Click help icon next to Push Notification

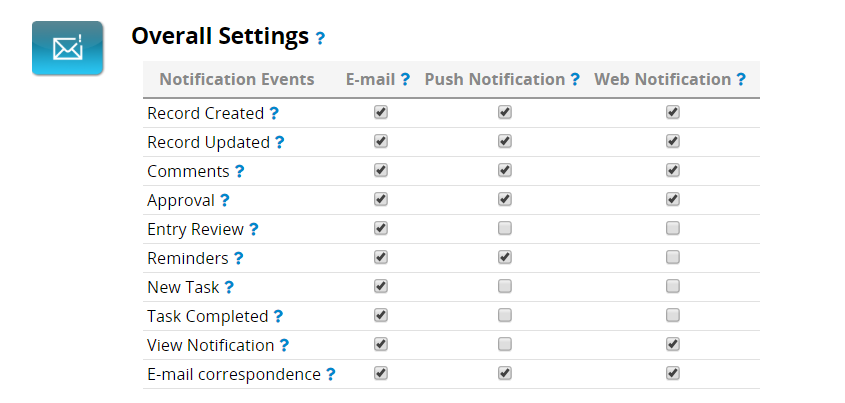(575, 80)
